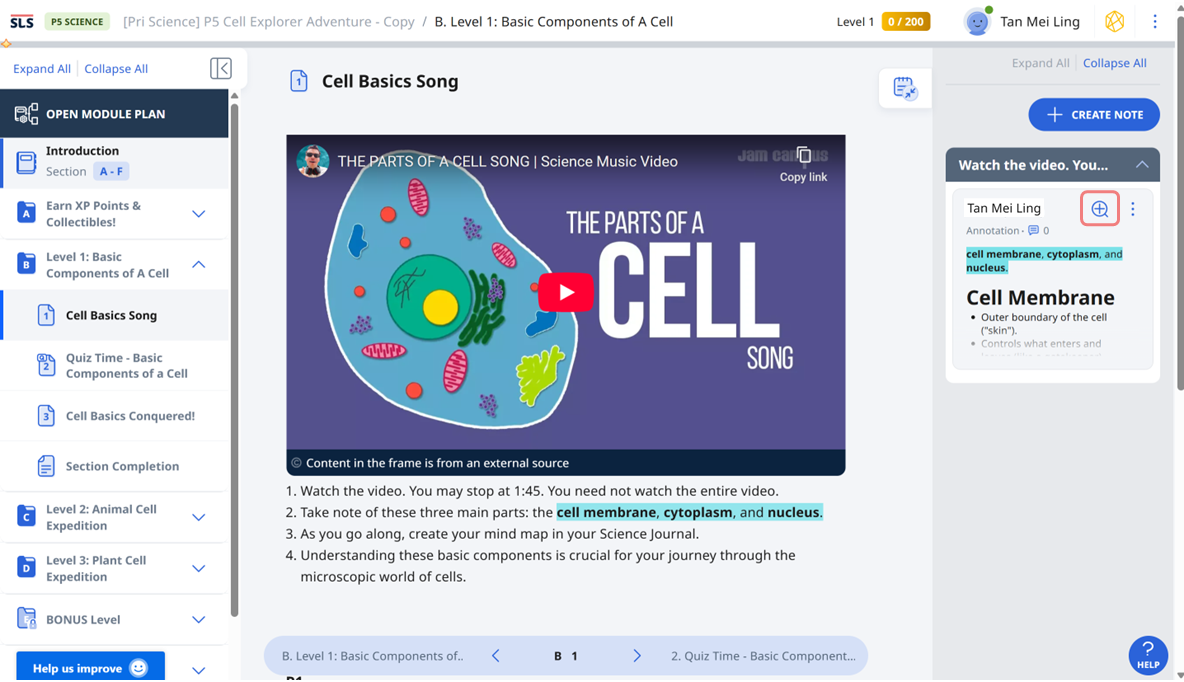Click Open Module Plan
Viewport: 1184px width, 682px height.
click(x=105, y=114)
